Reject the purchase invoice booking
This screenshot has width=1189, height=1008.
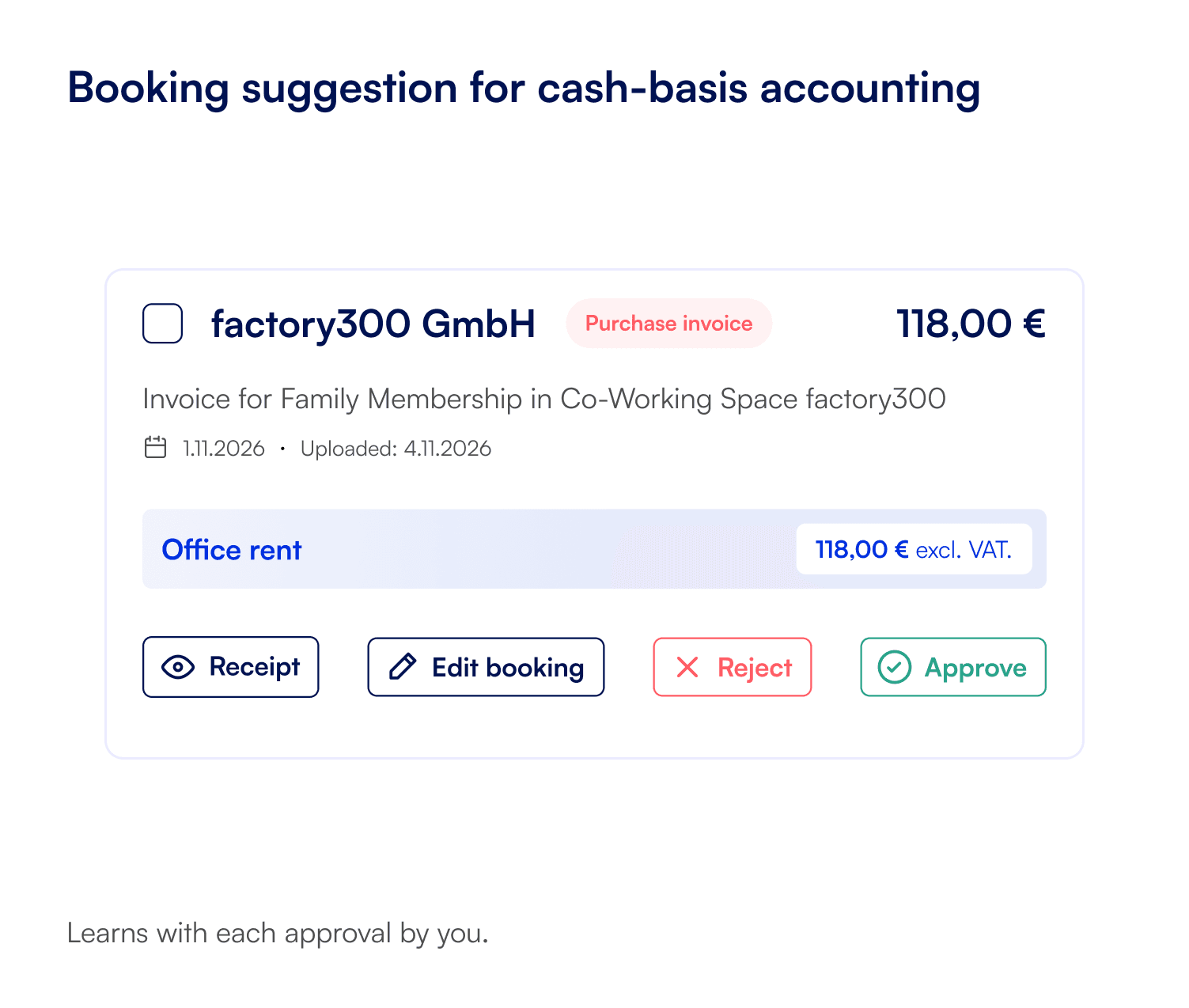732,667
